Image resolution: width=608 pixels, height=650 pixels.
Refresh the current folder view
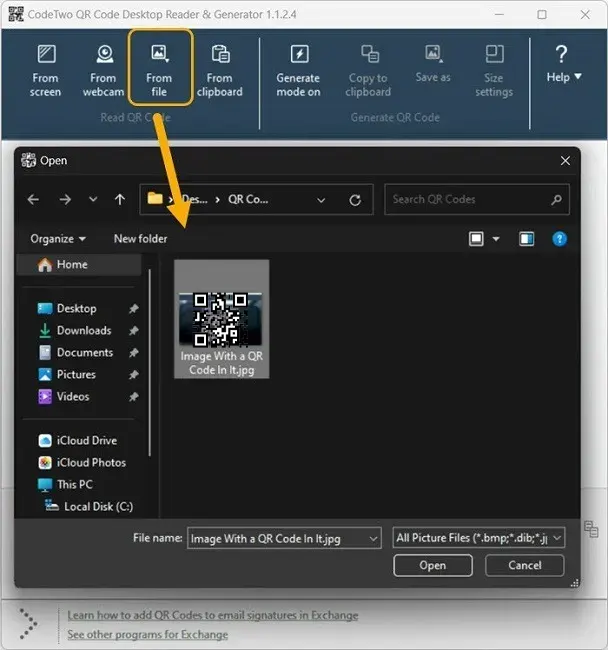pos(355,200)
